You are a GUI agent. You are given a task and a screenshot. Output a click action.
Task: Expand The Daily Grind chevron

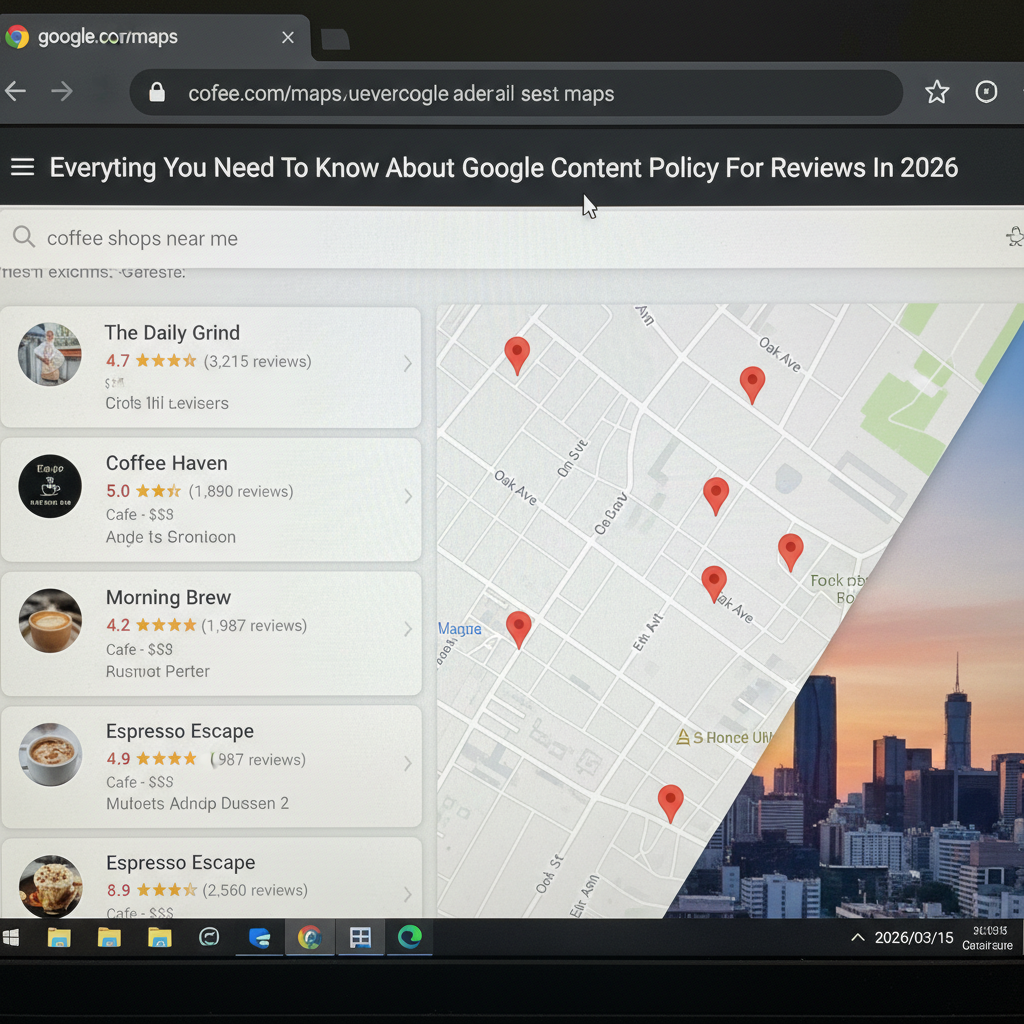coord(408,363)
